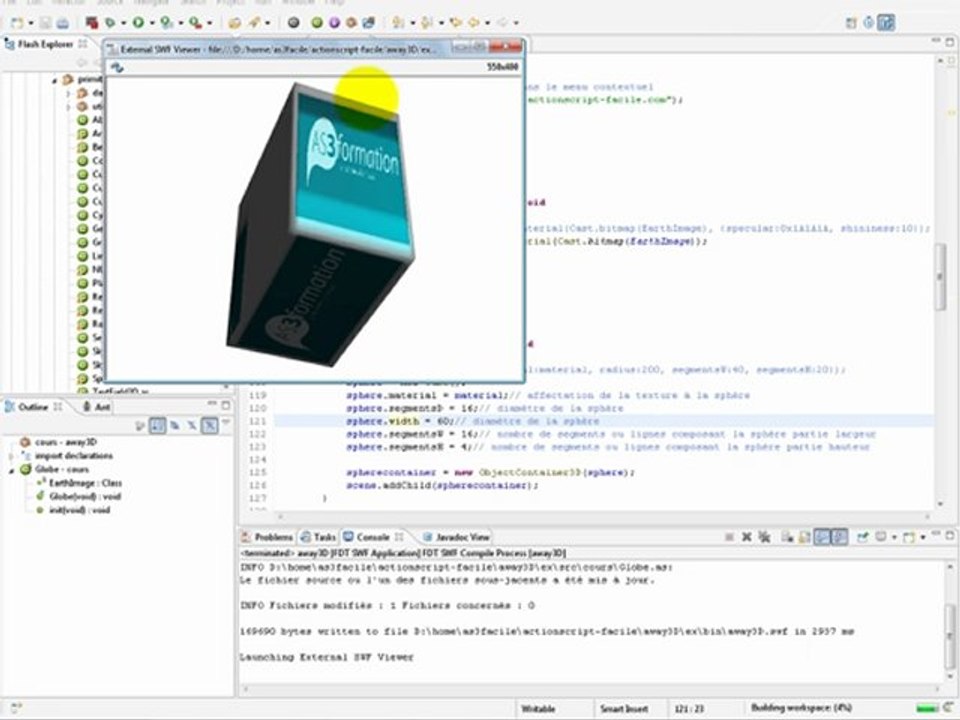Toggle Show Console on standard output
The width and height of the screenshot is (960, 720).
(x=822, y=537)
